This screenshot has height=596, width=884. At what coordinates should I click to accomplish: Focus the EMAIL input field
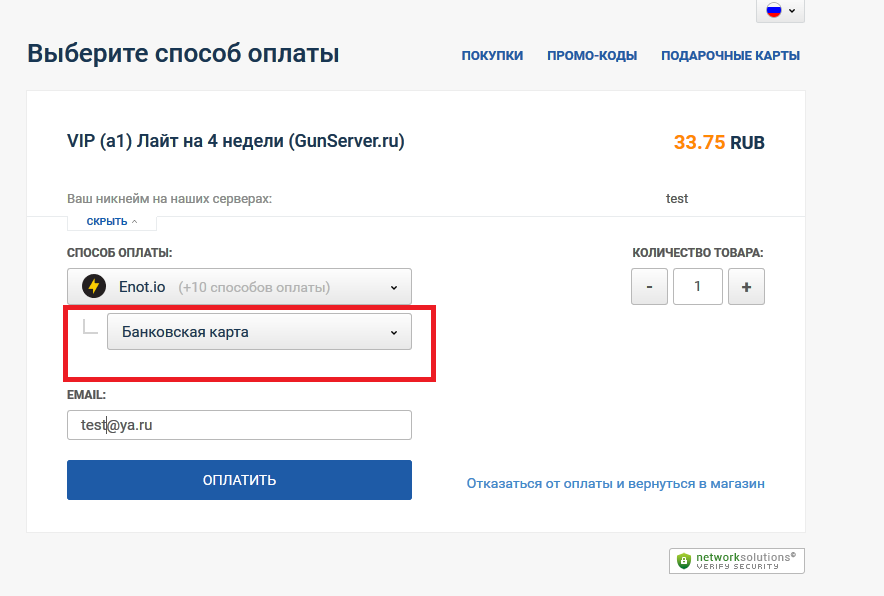(239, 425)
